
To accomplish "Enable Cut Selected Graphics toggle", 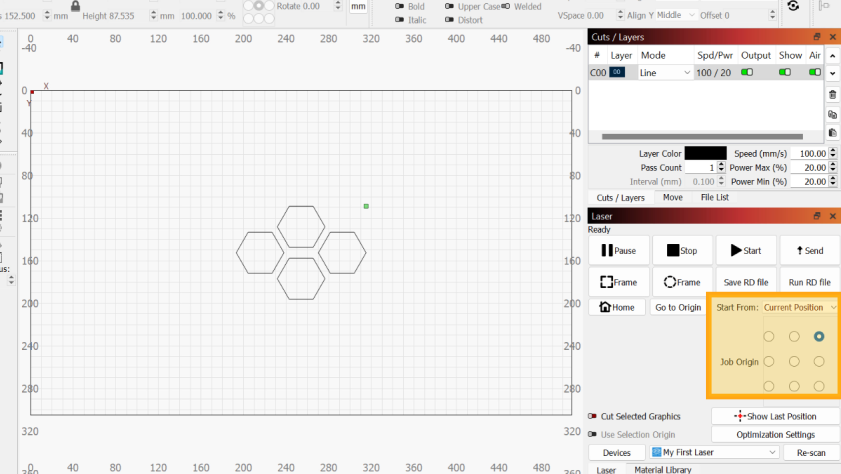I will tap(593, 416).
